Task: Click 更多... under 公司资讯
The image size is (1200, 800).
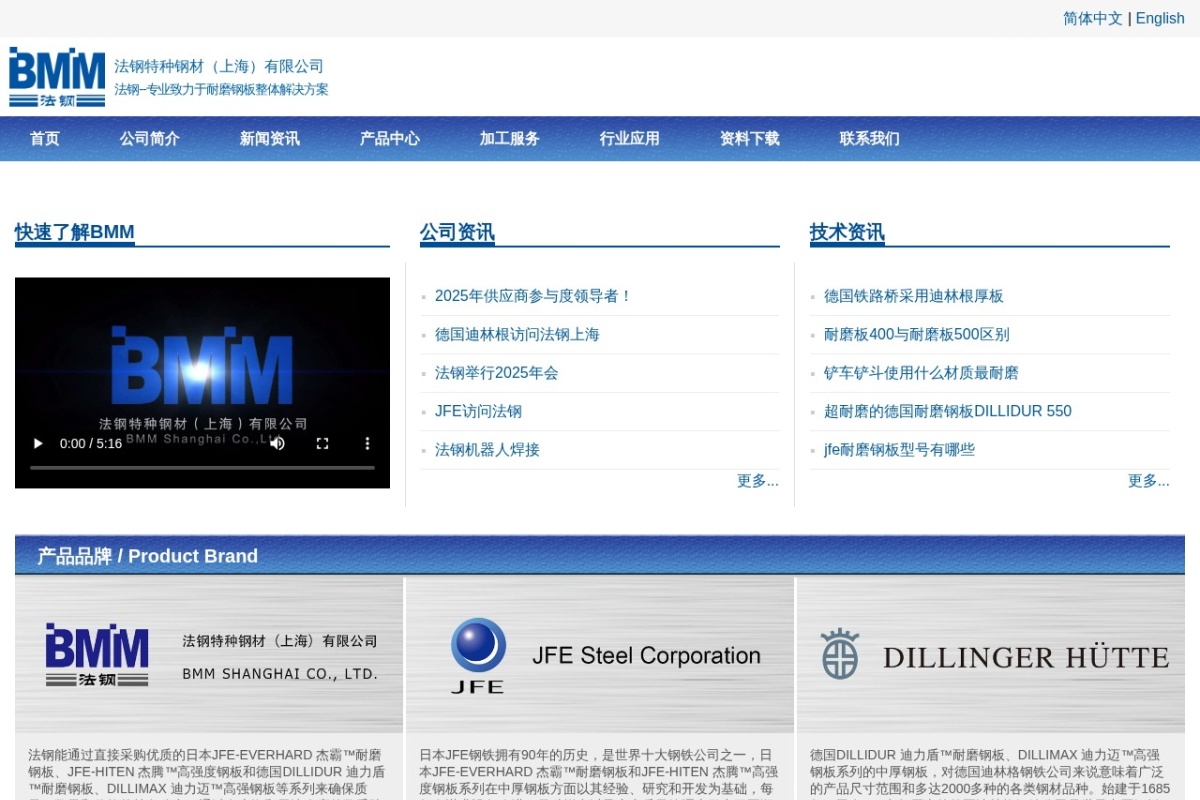Action: (x=758, y=481)
